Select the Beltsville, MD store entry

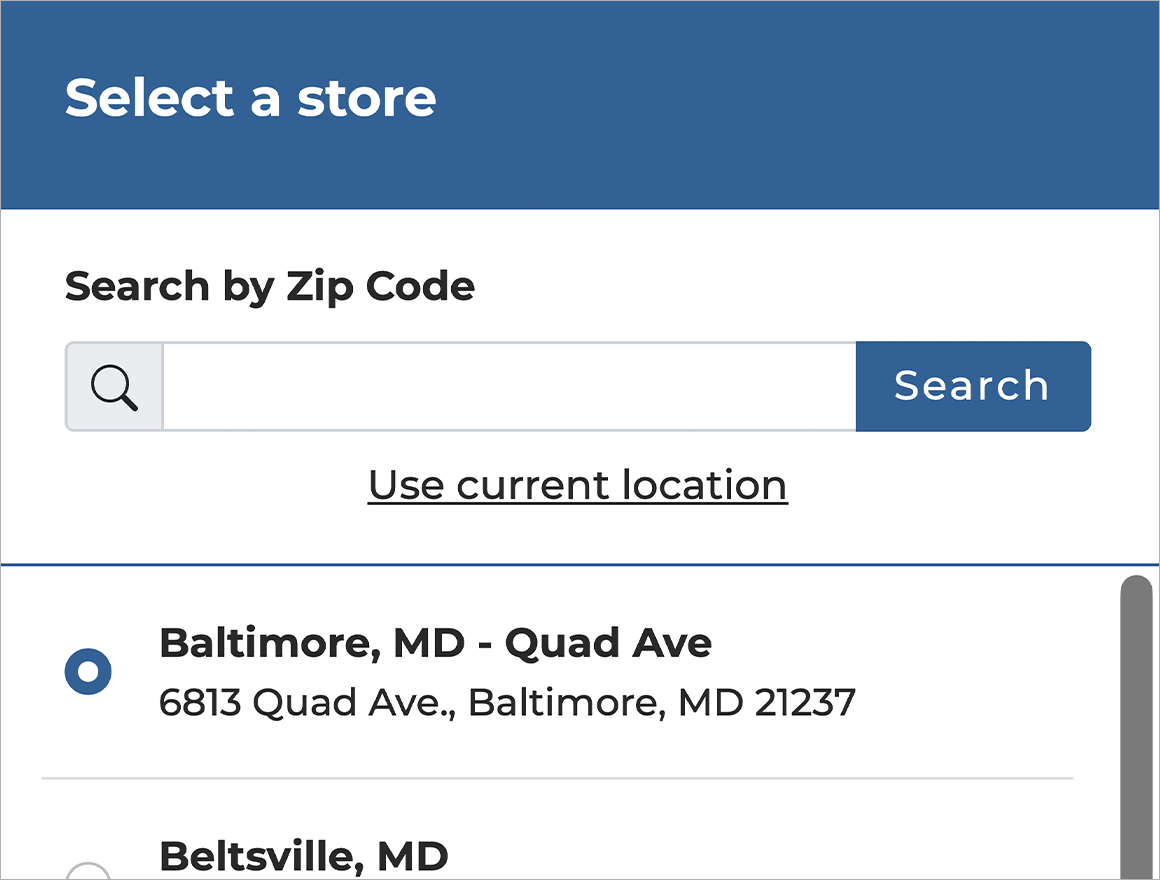[305, 856]
